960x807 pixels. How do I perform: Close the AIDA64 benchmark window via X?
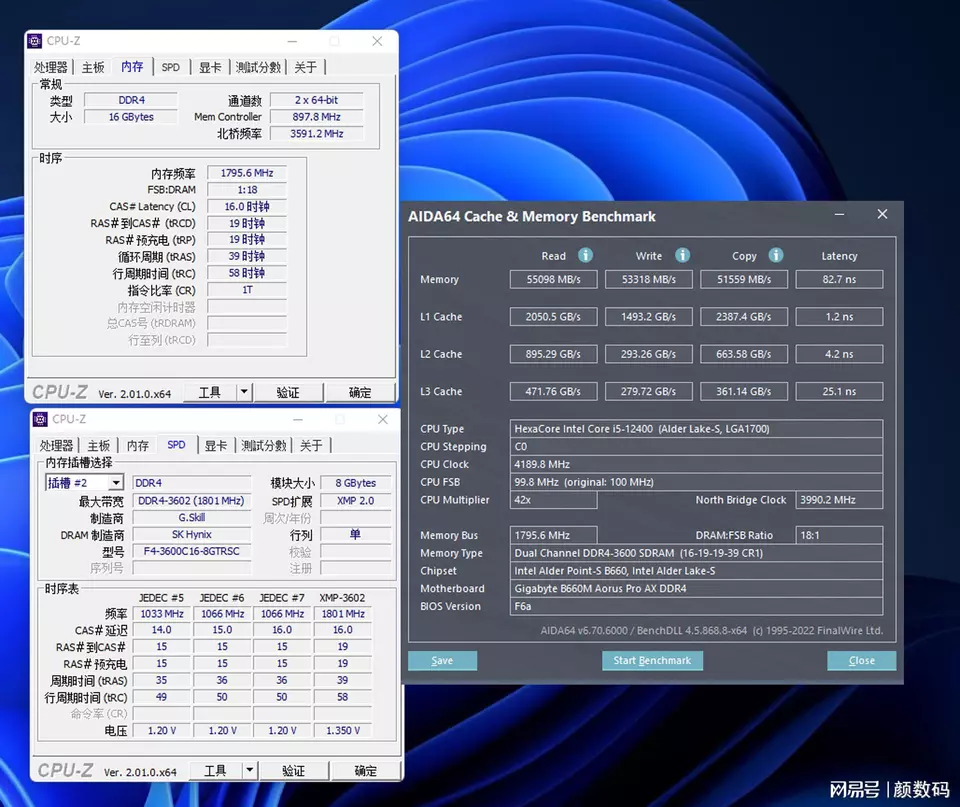click(x=882, y=214)
